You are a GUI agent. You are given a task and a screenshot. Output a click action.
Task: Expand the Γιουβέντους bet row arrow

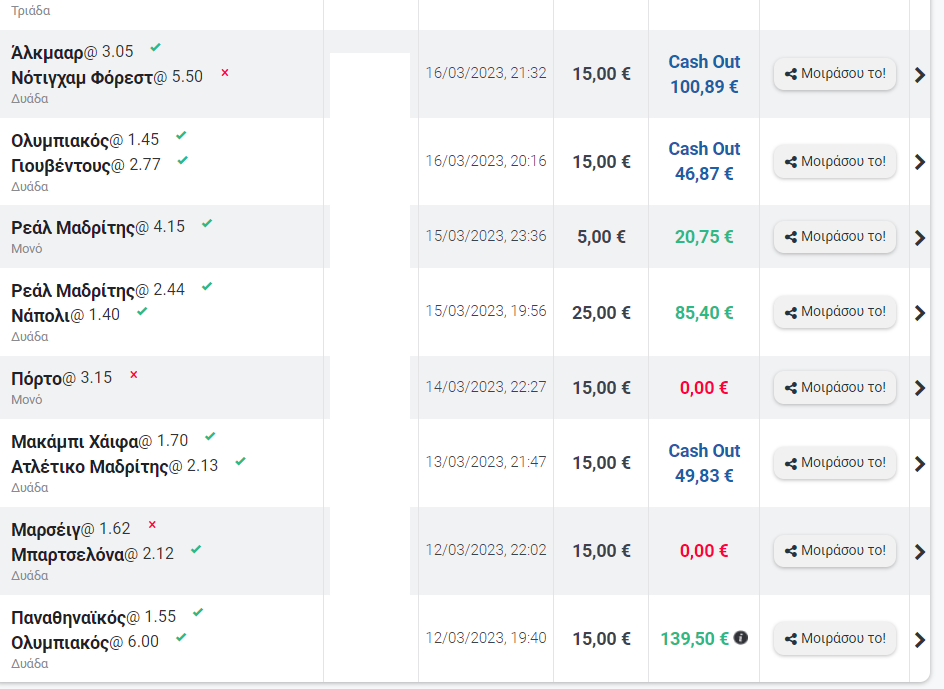coord(919,162)
